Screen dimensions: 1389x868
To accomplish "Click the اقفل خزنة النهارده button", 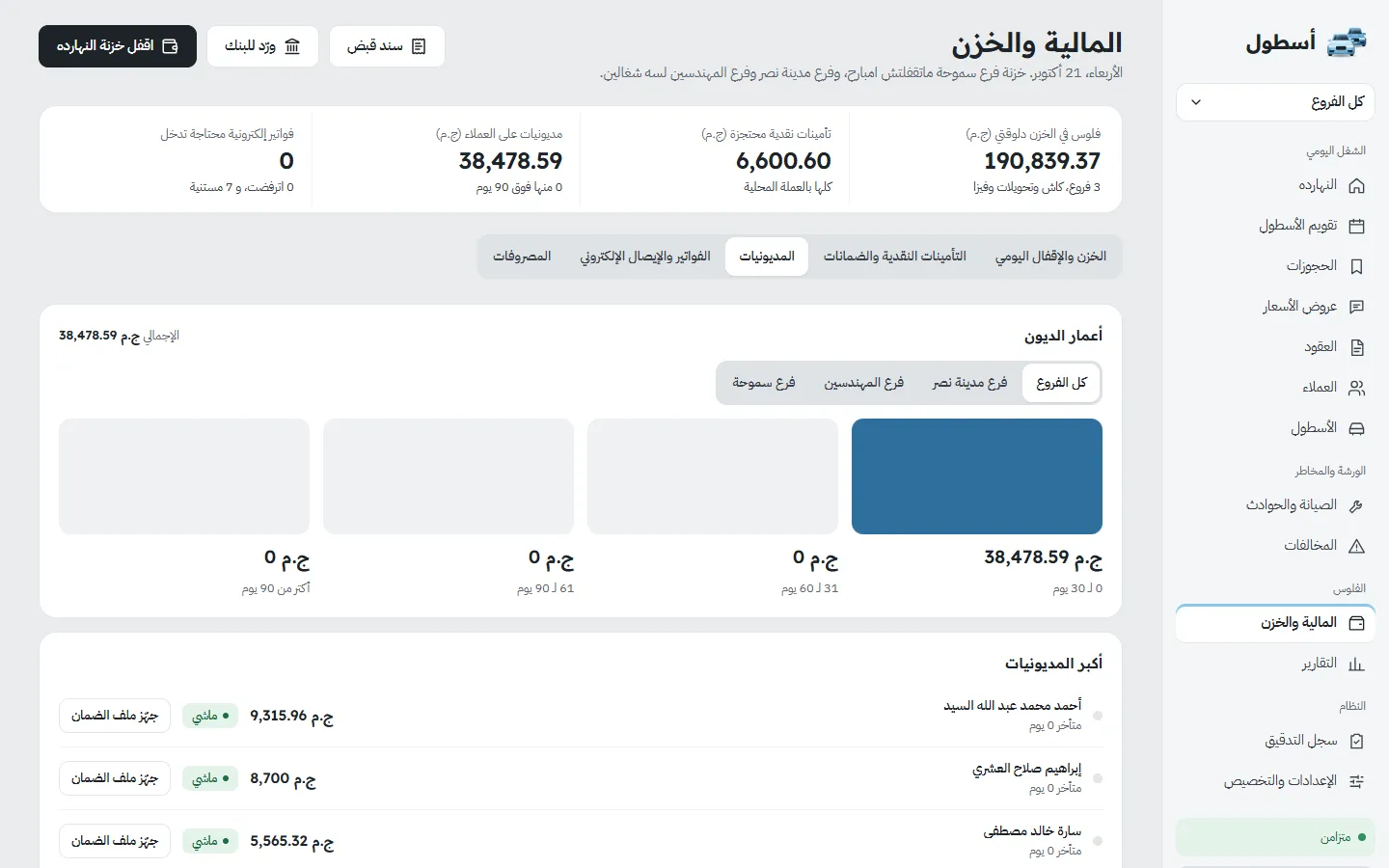I will point(118,46).
